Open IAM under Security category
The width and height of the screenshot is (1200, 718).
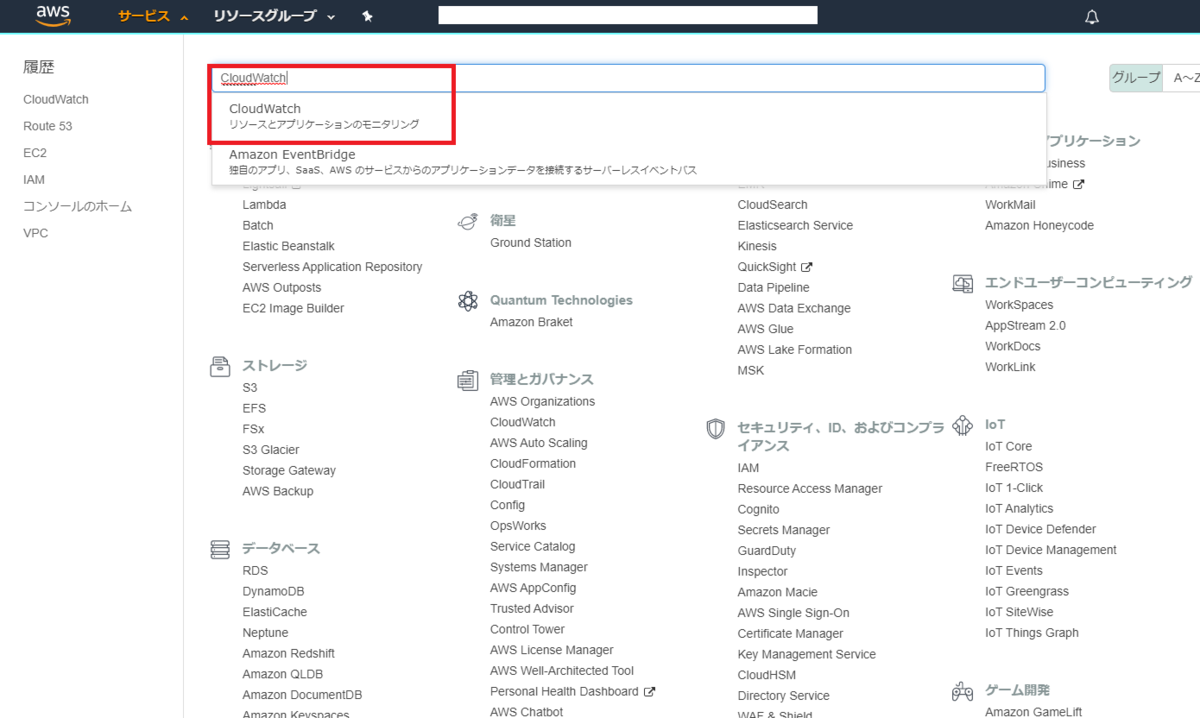coord(749,468)
